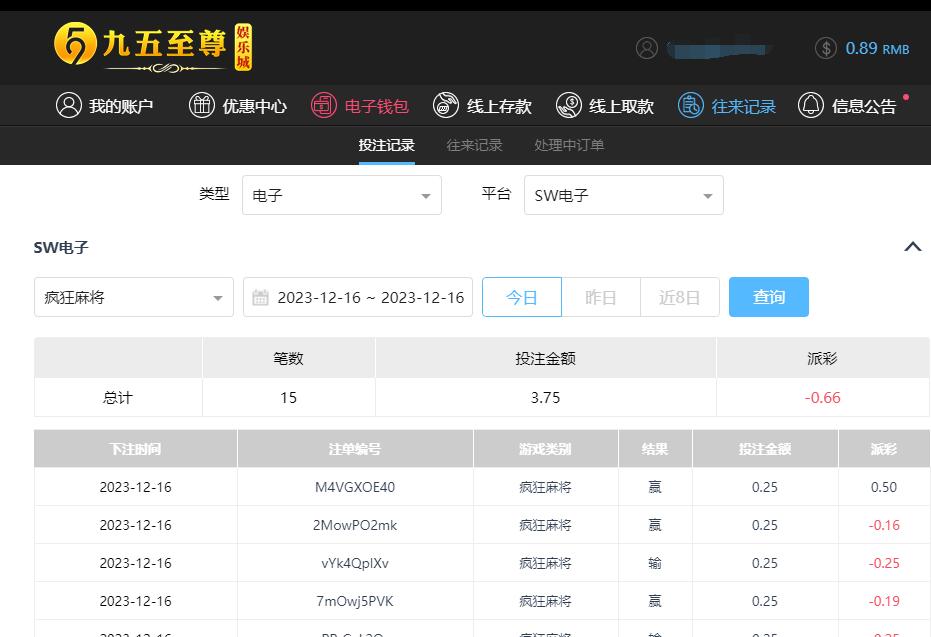Select the 近8日 date filter
Viewport: 931px width, 637px height.
tap(680, 297)
